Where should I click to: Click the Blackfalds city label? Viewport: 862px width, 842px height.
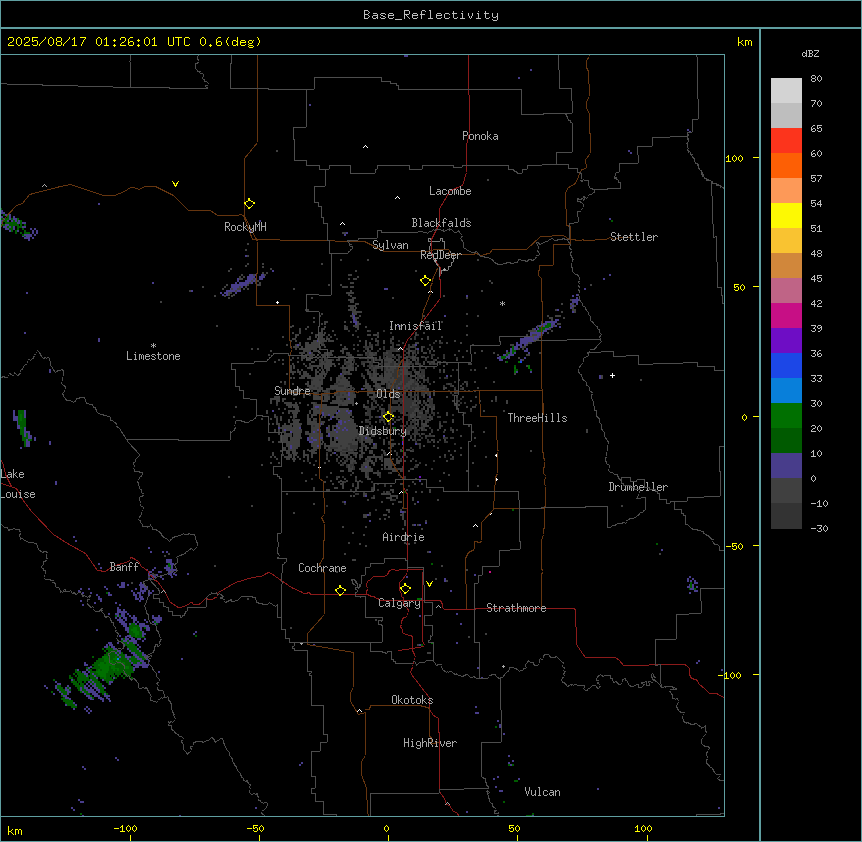point(441,223)
